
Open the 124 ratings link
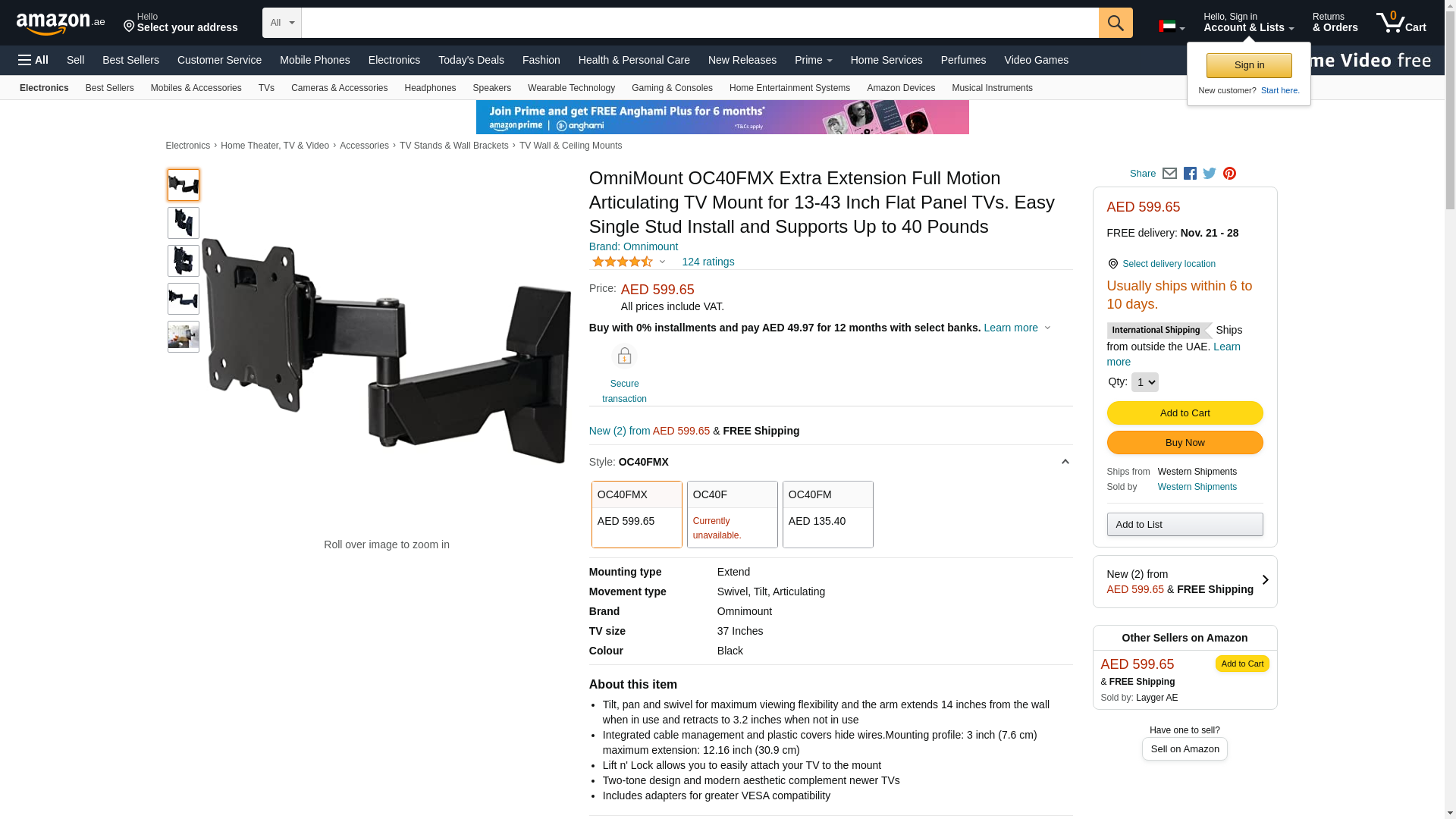click(708, 262)
